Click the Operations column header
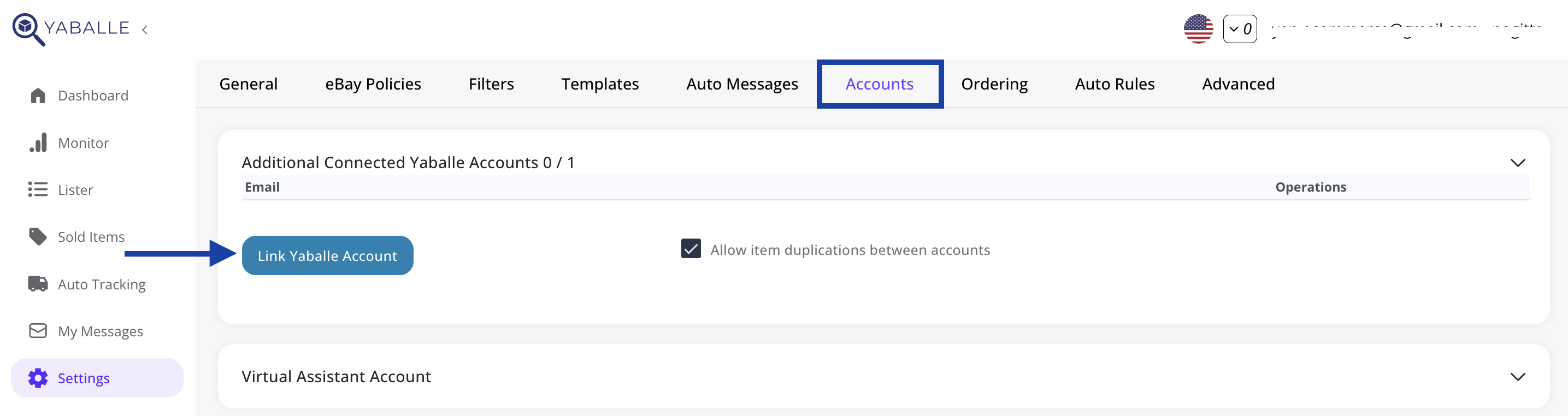The height and width of the screenshot is (416, 1568). click(1311, 187)
